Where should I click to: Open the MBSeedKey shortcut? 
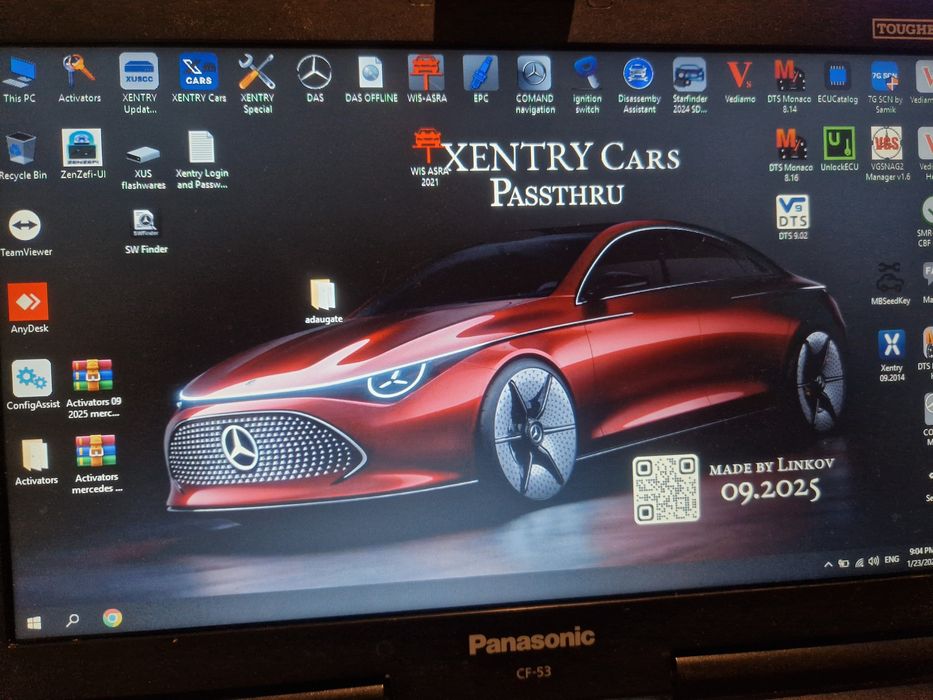click(890, 283)
